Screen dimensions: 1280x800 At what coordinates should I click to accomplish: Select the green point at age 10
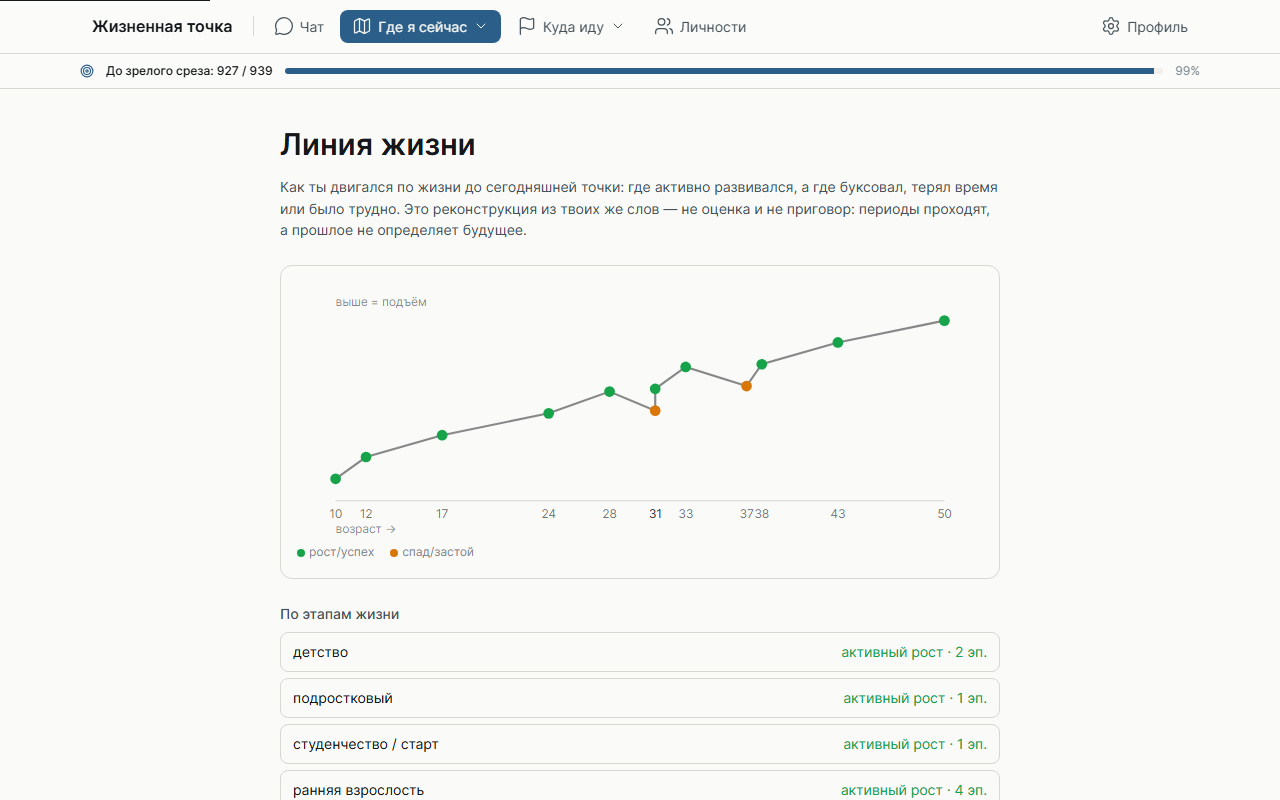pyautogui.click(x=336, y=479)
